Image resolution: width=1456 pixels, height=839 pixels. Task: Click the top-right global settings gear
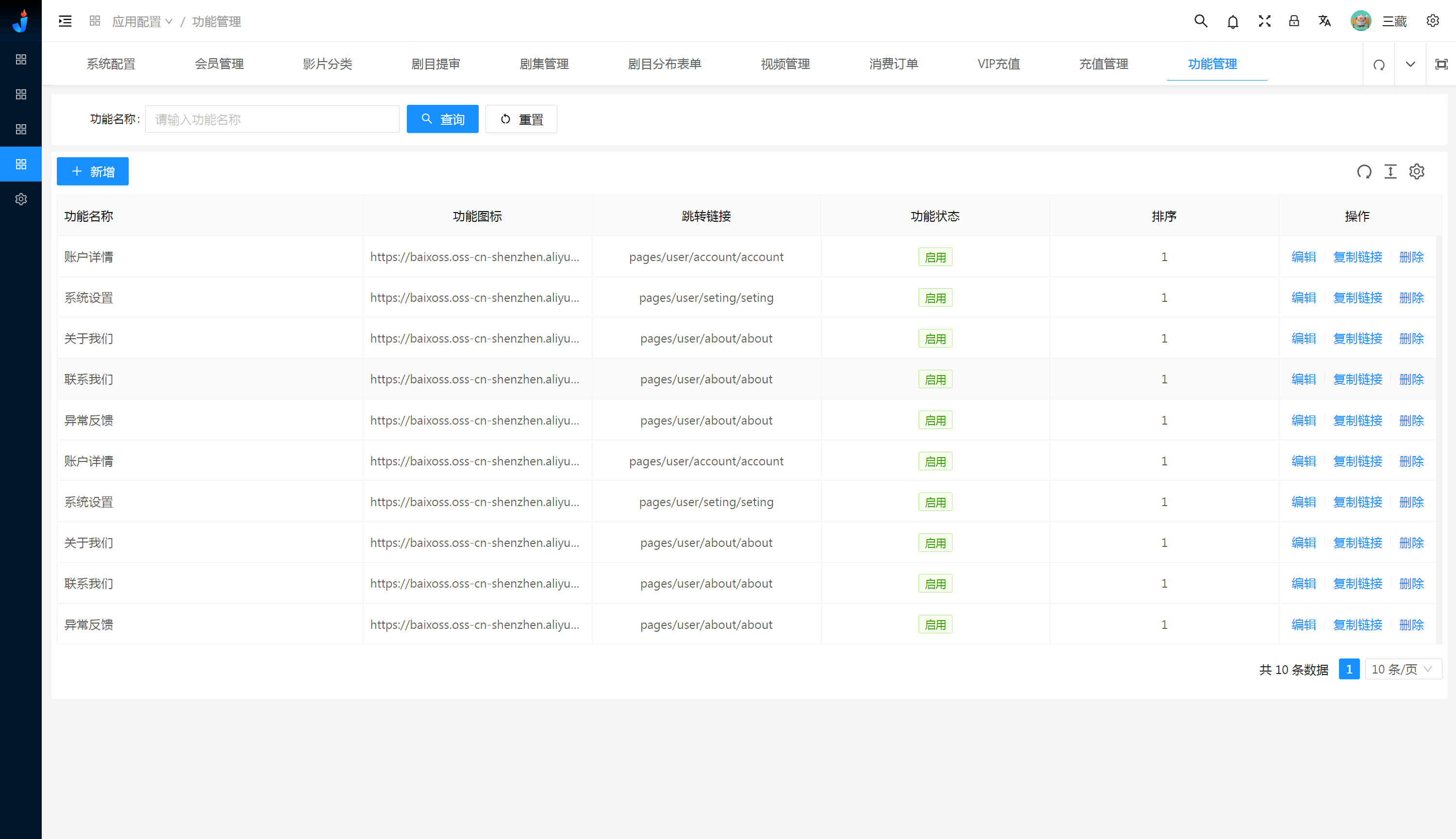click(1432, 21)
